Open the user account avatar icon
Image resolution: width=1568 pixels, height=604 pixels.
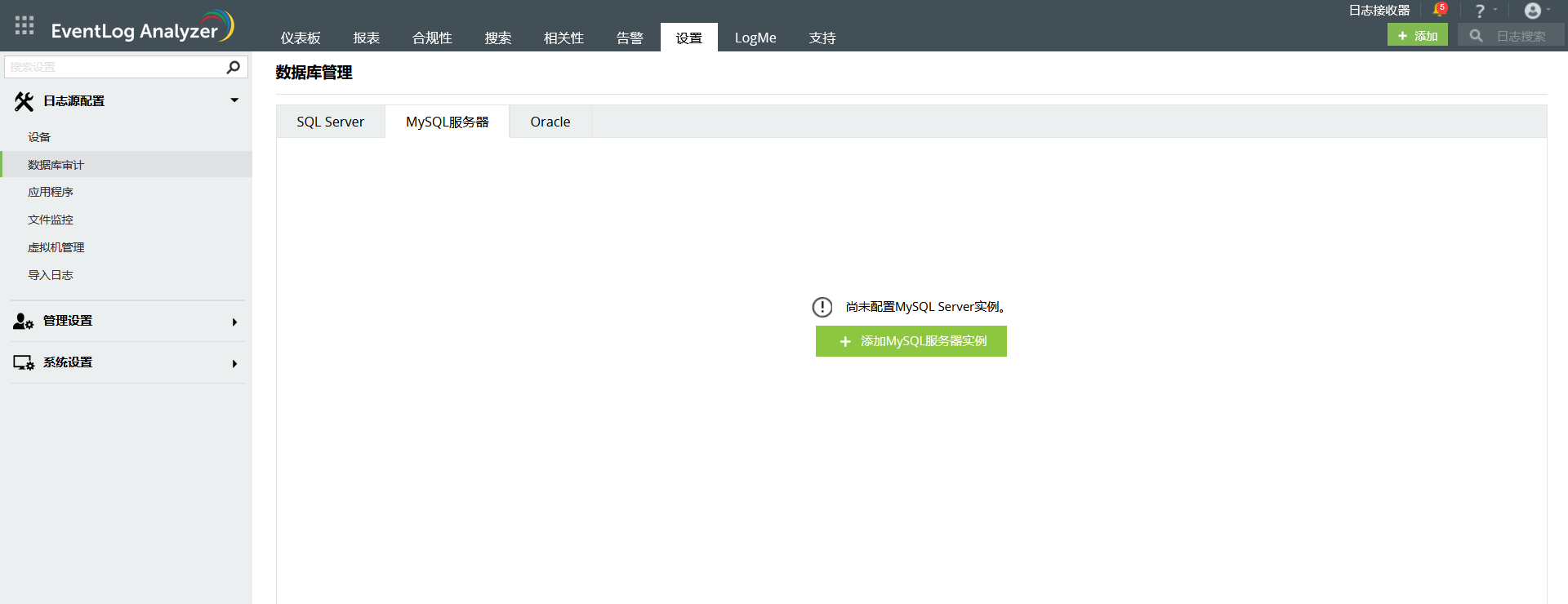click(x=1533, y=11)
